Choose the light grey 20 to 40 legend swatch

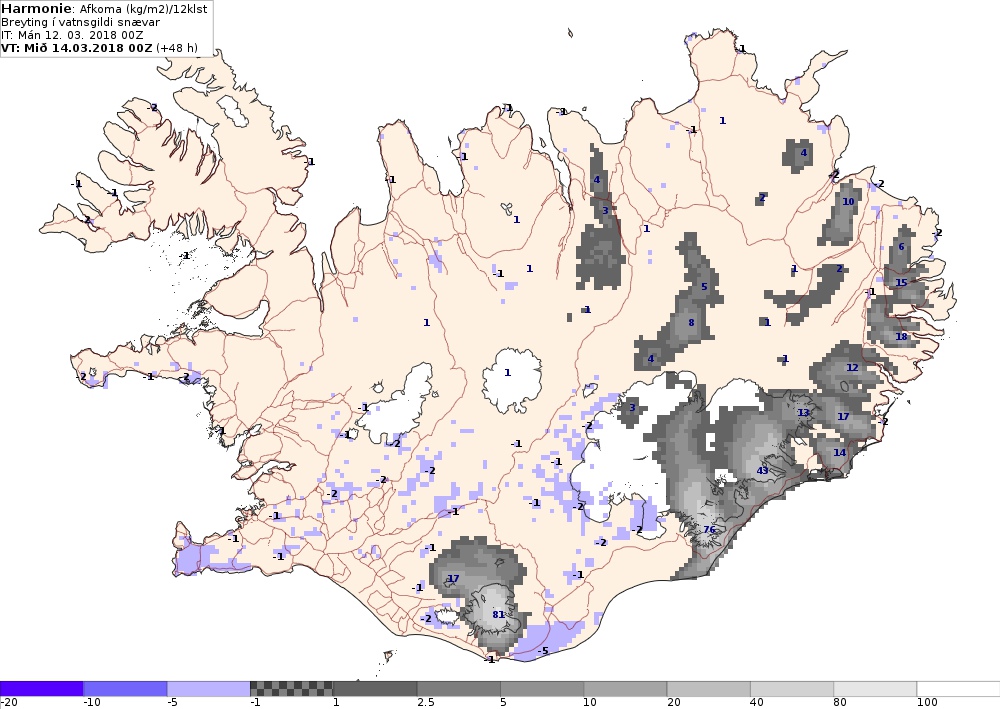pyautogui.click(x=709, y=689)
